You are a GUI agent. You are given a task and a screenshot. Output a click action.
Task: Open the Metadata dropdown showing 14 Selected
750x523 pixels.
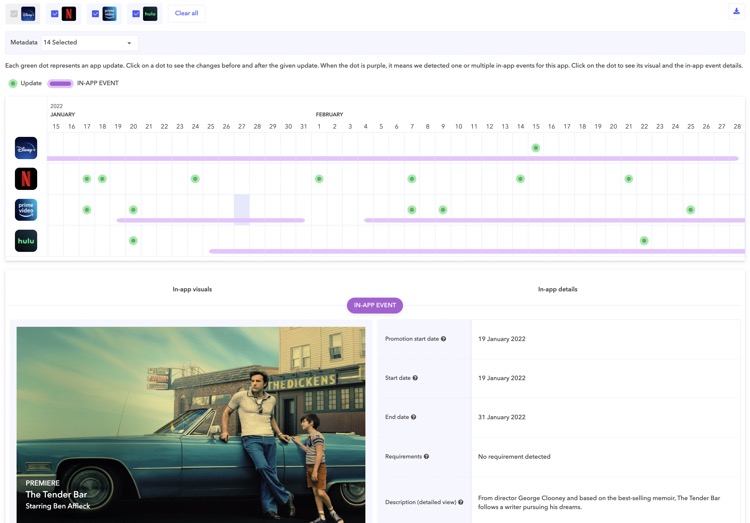89,43
